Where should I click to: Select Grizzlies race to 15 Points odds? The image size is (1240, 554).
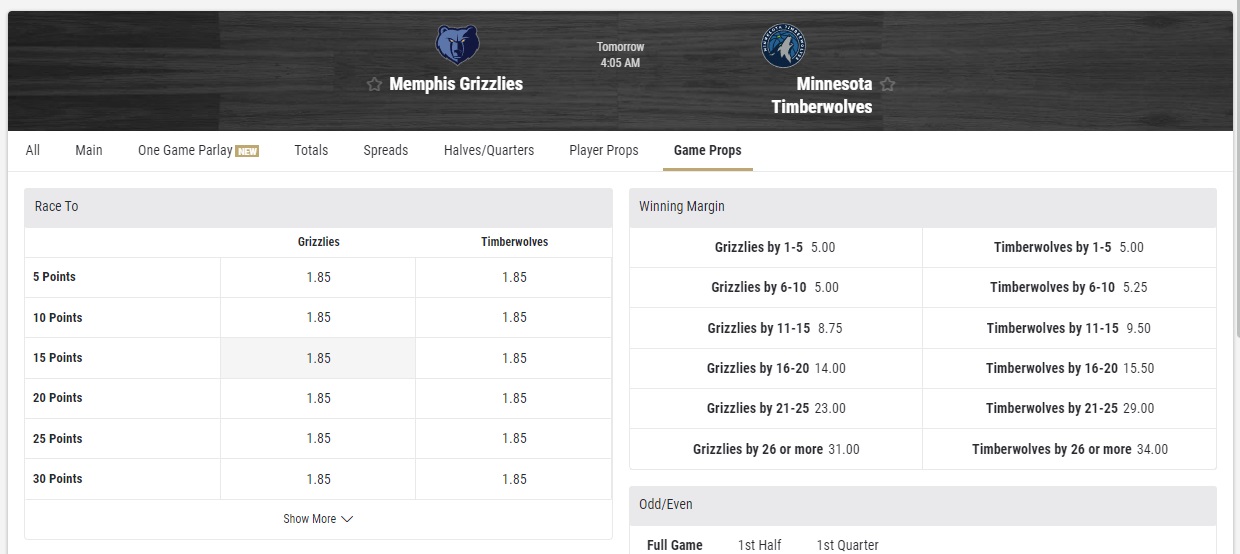318,358
